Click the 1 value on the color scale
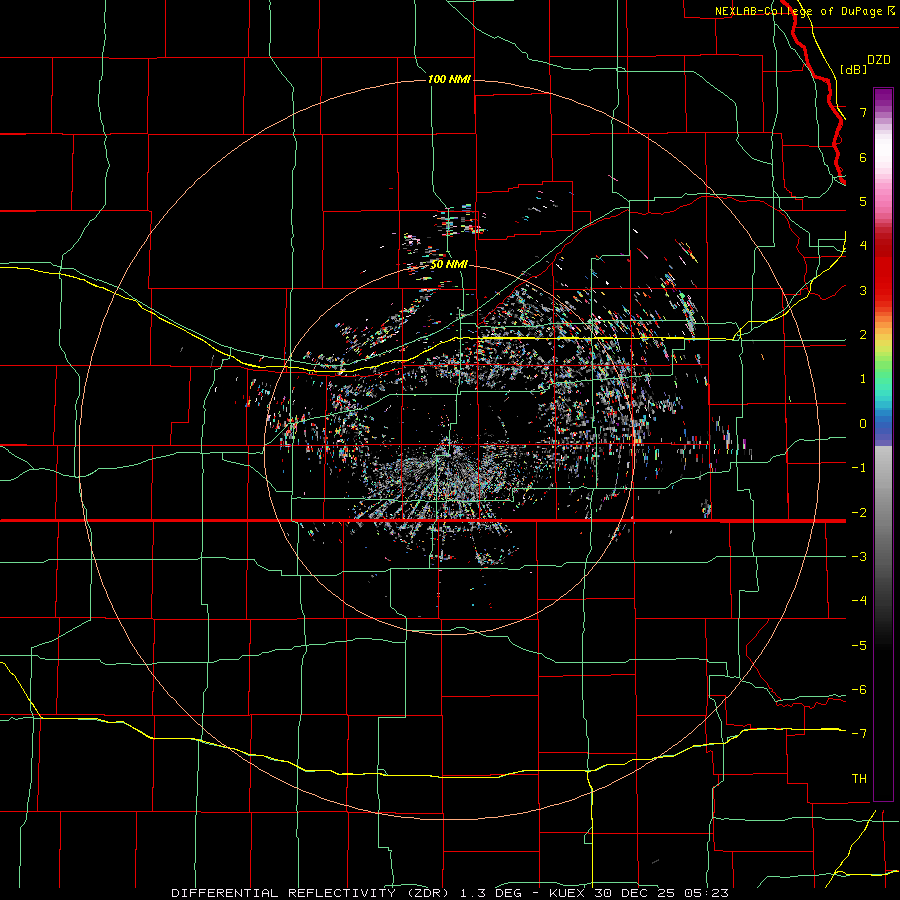This screenshot has height=900, width=900. (863, 379)
